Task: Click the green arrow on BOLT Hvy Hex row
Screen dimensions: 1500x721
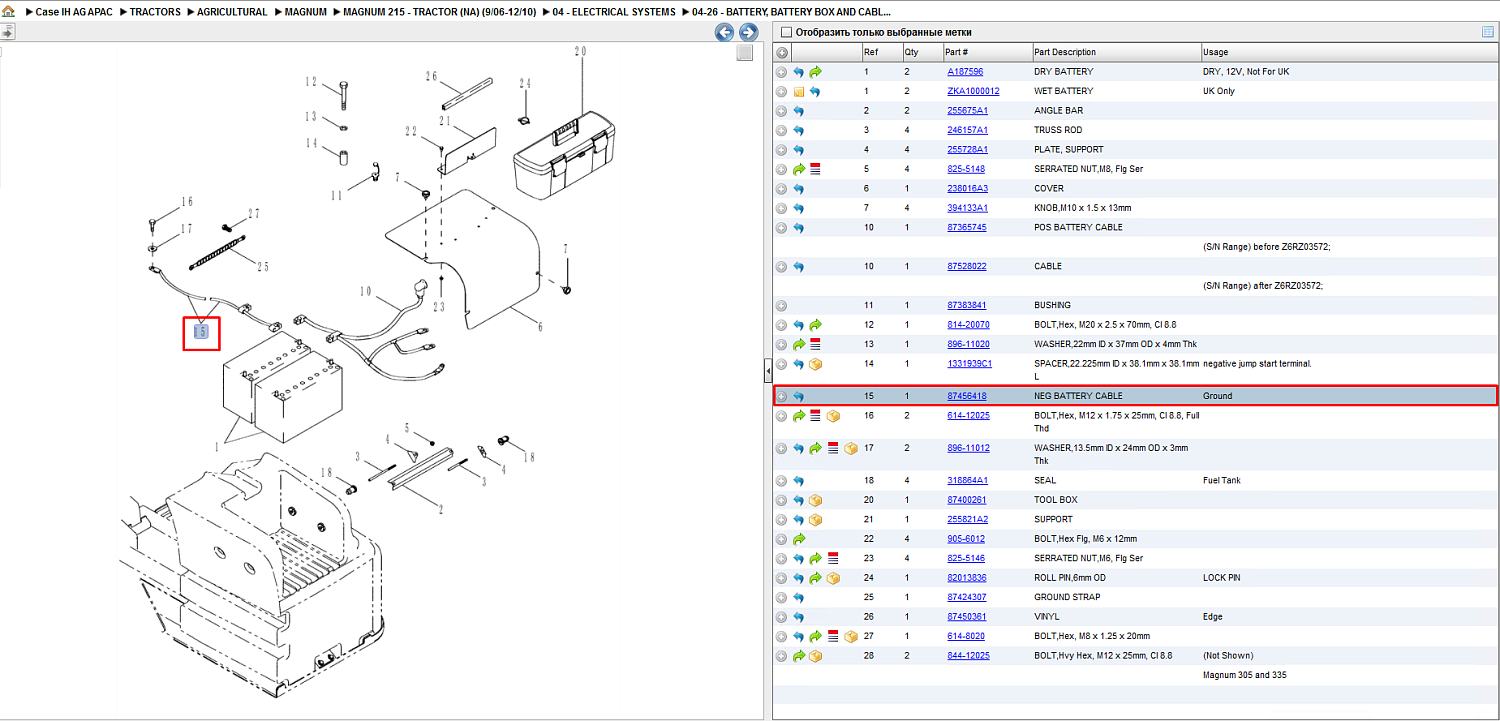Action: (x=799, y=656)
